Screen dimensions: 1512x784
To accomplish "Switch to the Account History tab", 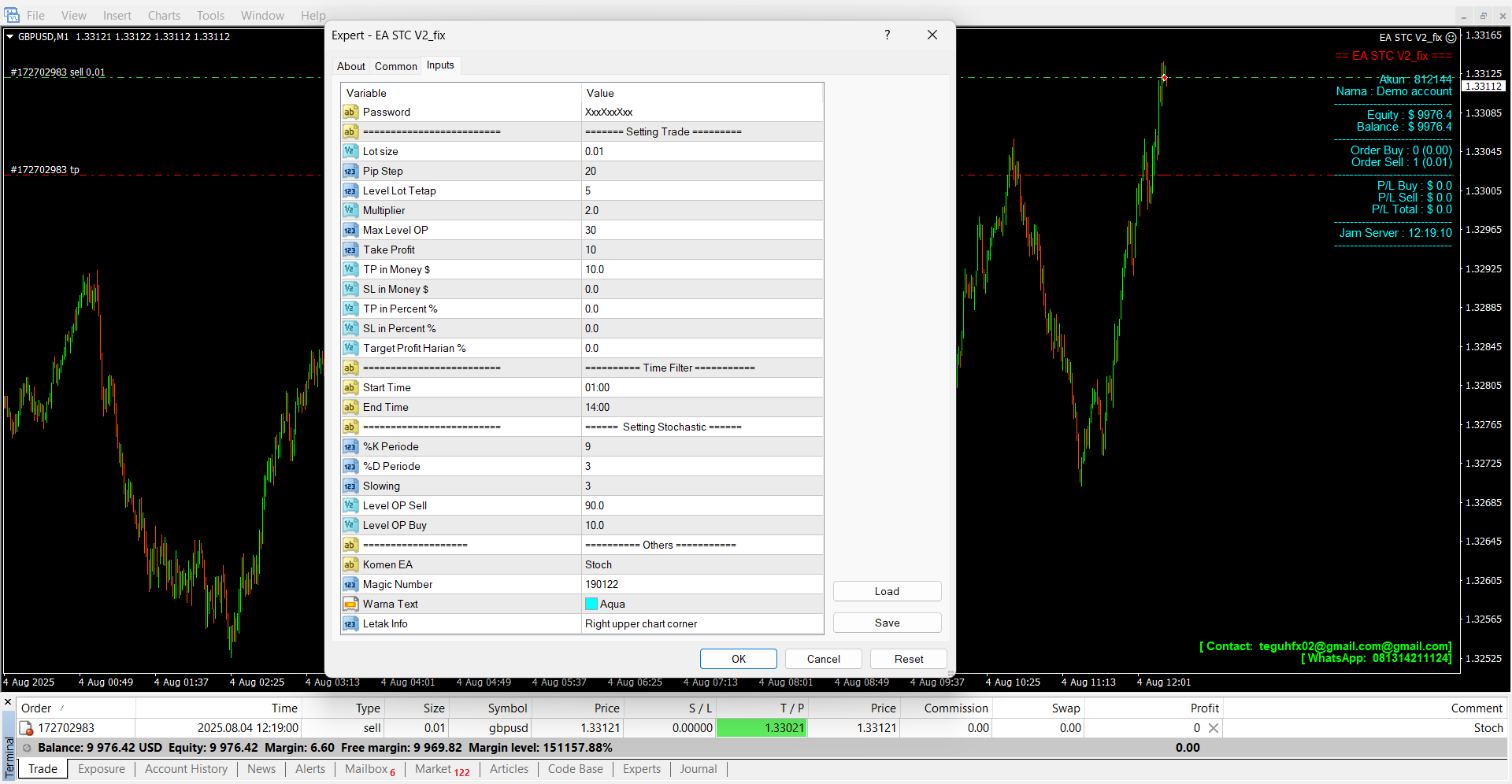I will click(x=186, y=769).
